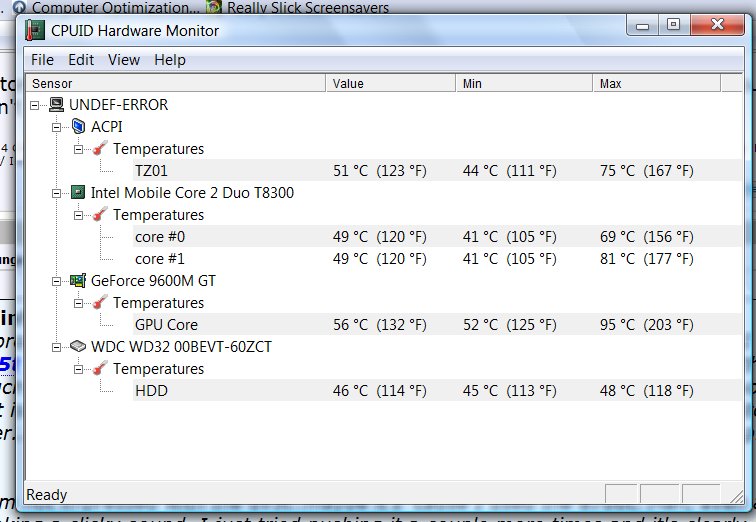Select WDC WD32 00BEVT-60ZCT label
Viewport: 756px width, 522px height.
(x=181, y=347)
